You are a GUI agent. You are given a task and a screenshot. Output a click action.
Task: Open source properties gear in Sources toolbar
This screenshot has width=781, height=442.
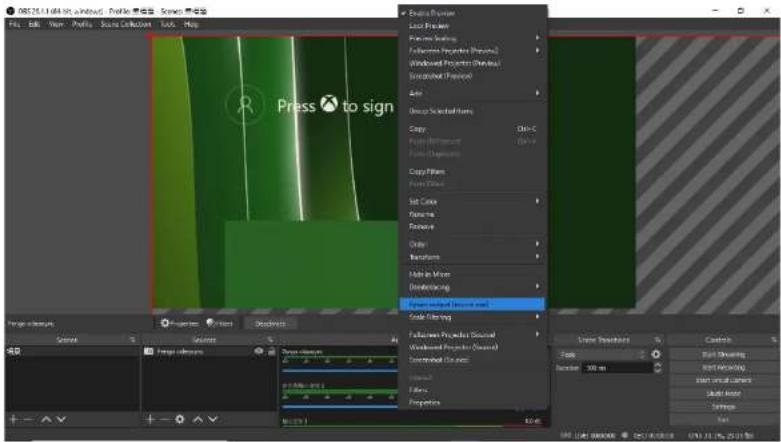[x=180, y=419]
